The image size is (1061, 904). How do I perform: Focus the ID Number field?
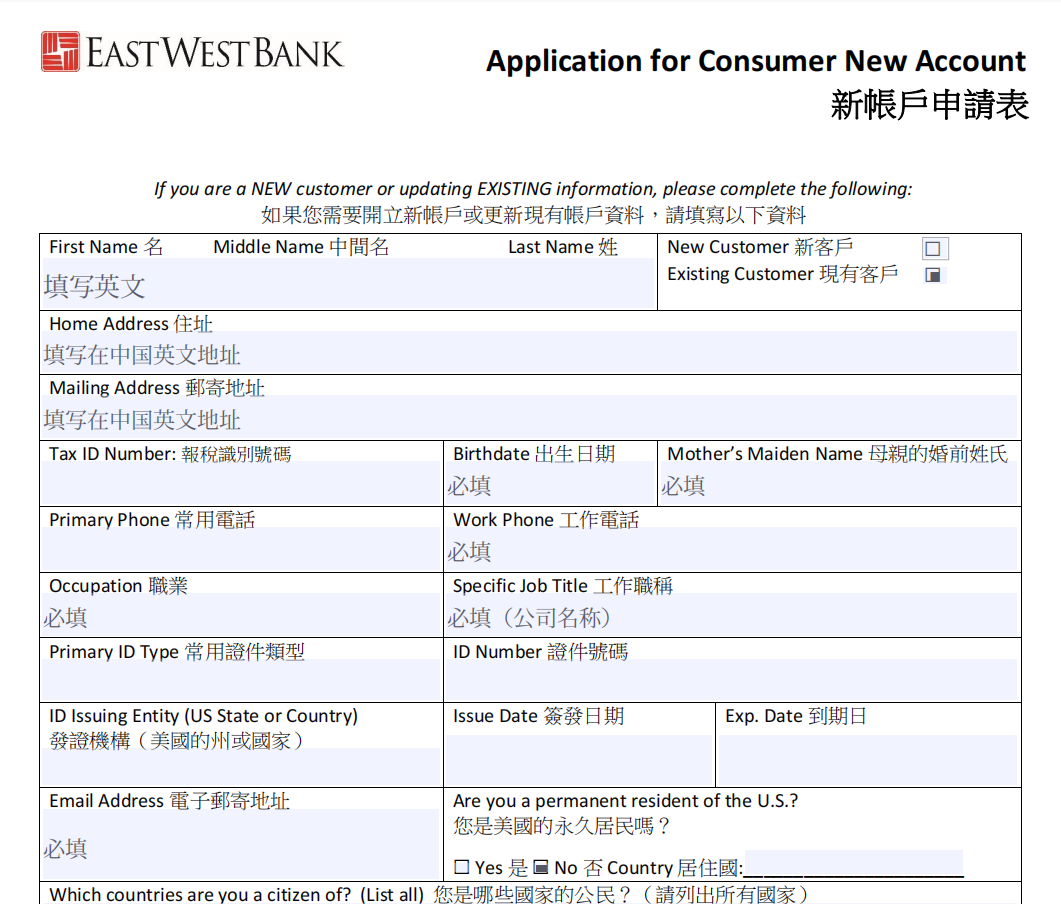coord(731,680)
